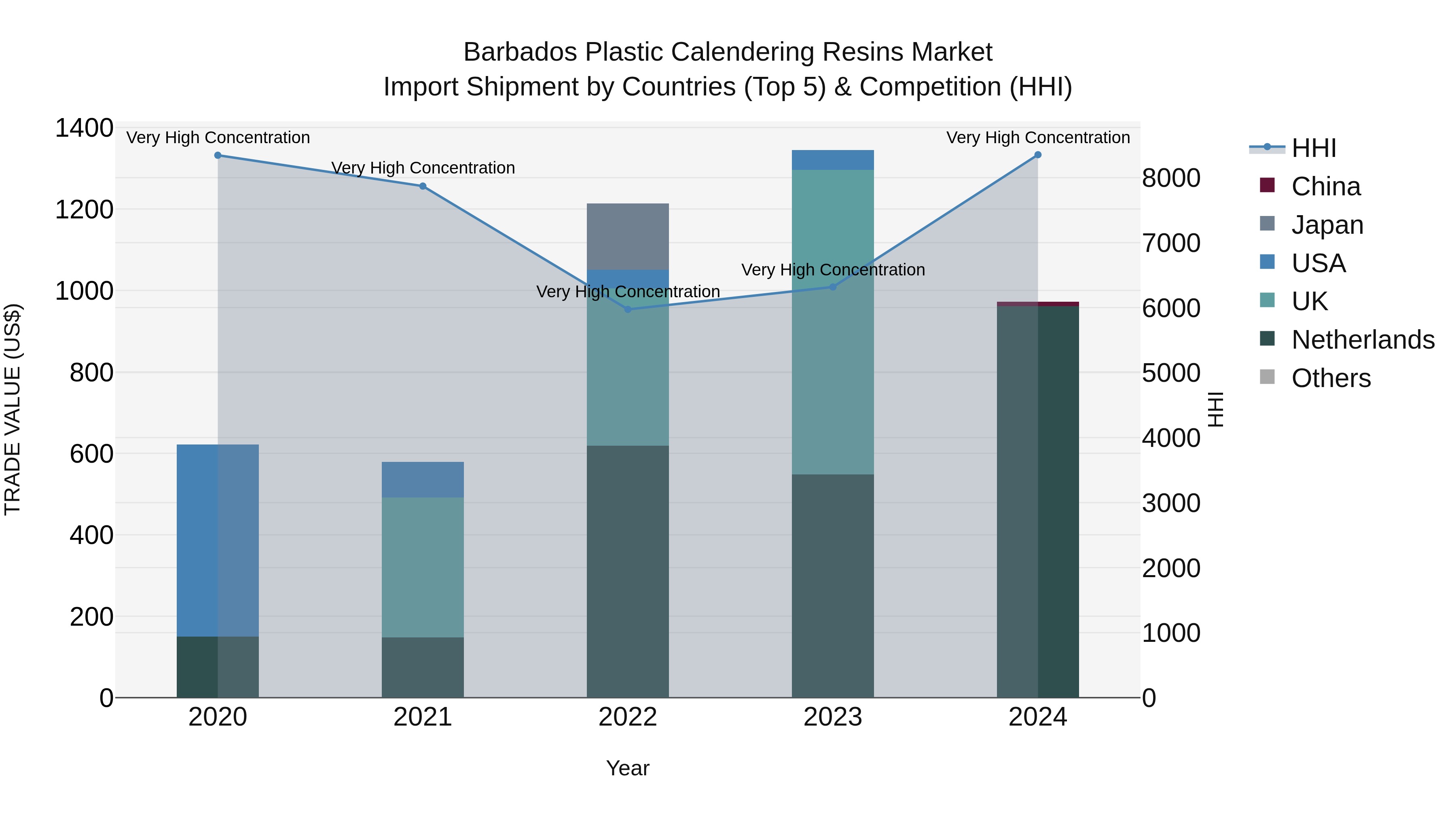
Task: Click the 'TRADE VALUE (US$)' axis title
Action: click(13, 409)
